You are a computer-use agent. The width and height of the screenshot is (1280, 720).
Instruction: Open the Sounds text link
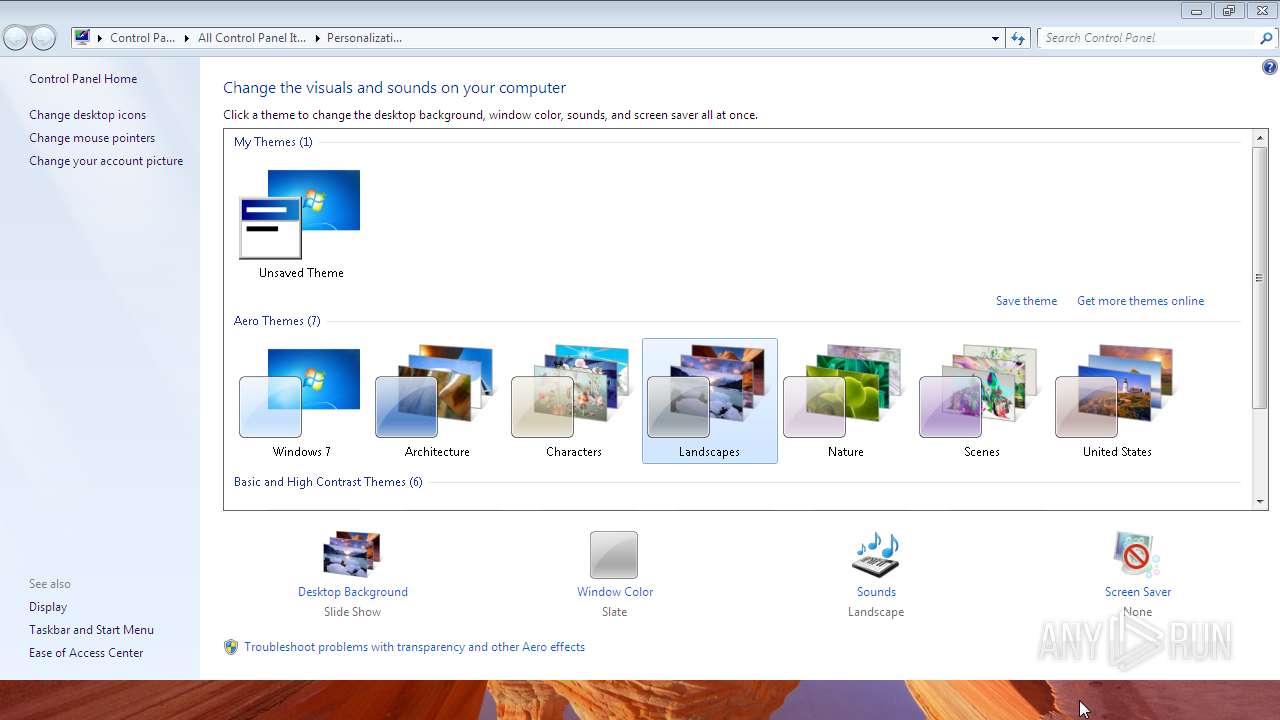pos(876,592)
